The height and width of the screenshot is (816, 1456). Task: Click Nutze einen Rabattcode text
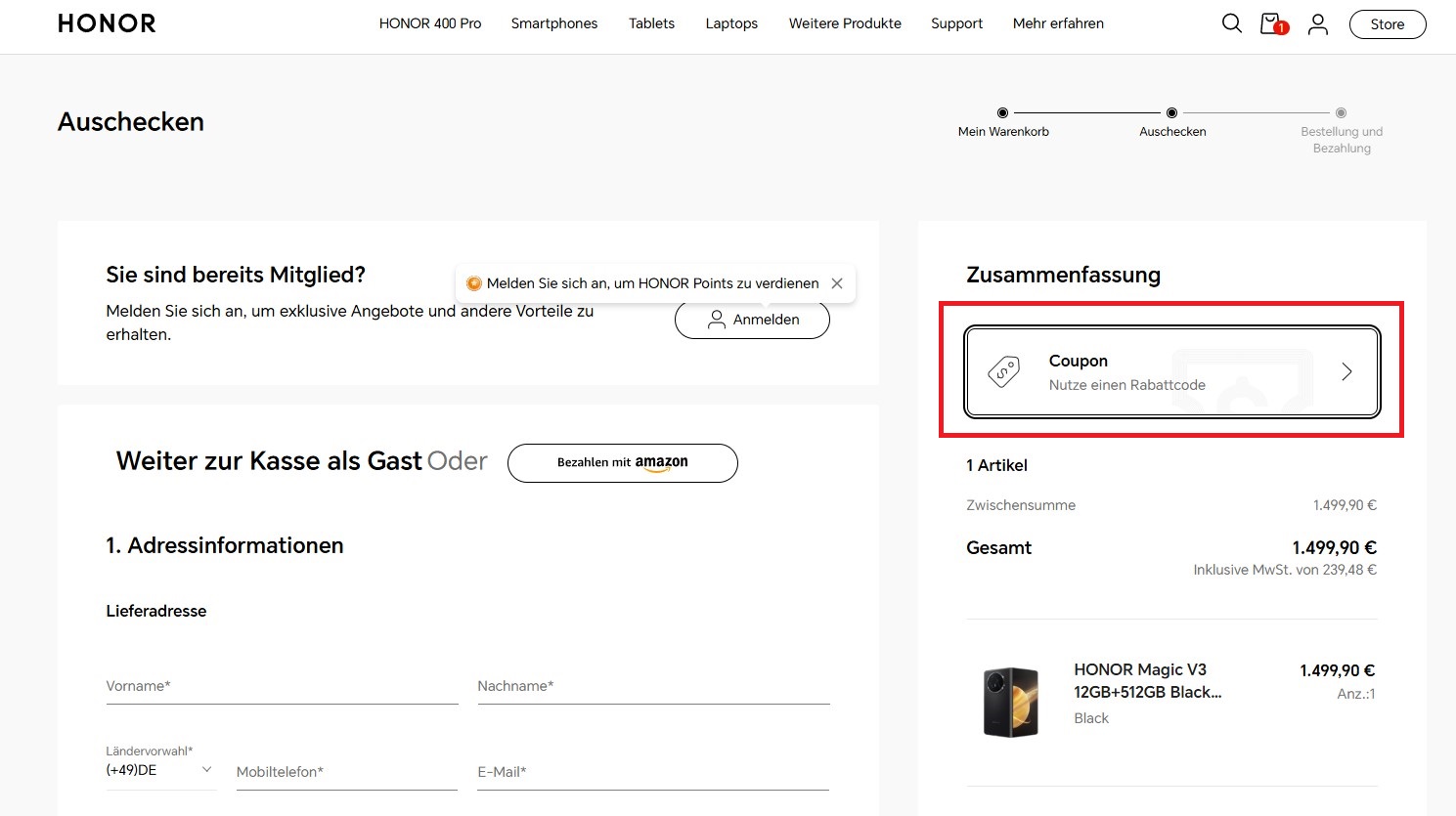click(1127, 385)
